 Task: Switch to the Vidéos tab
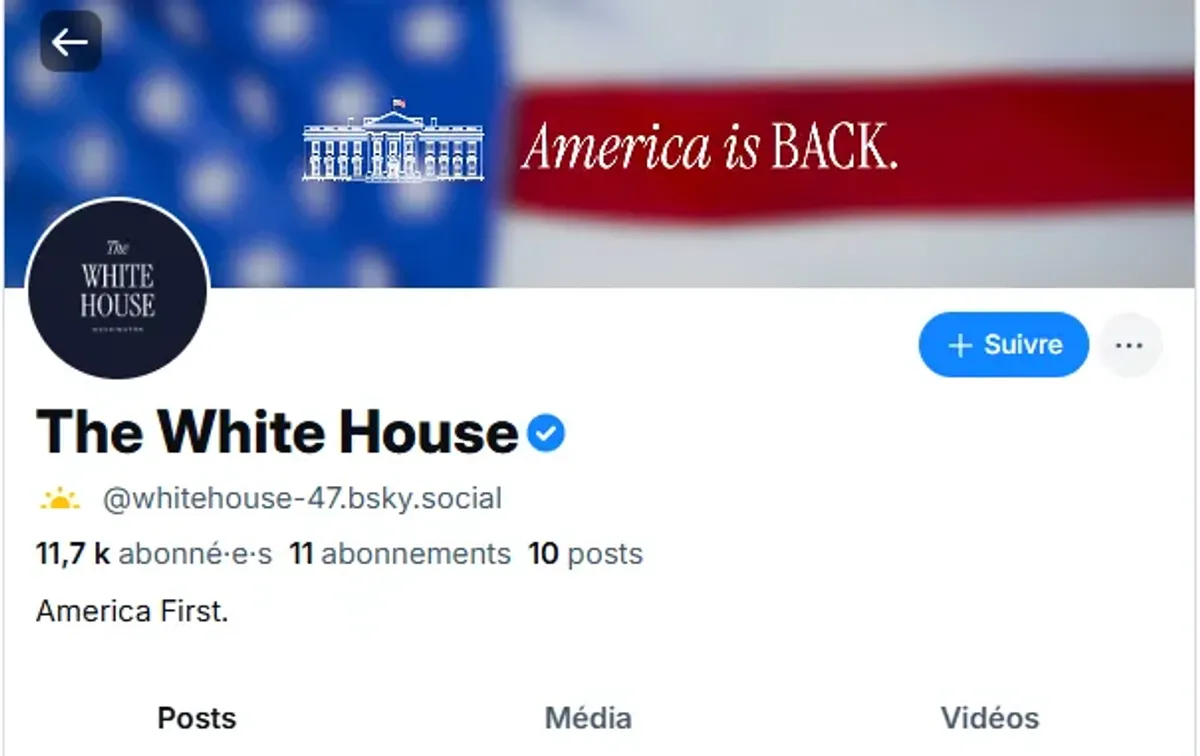[x=989, y=718]
